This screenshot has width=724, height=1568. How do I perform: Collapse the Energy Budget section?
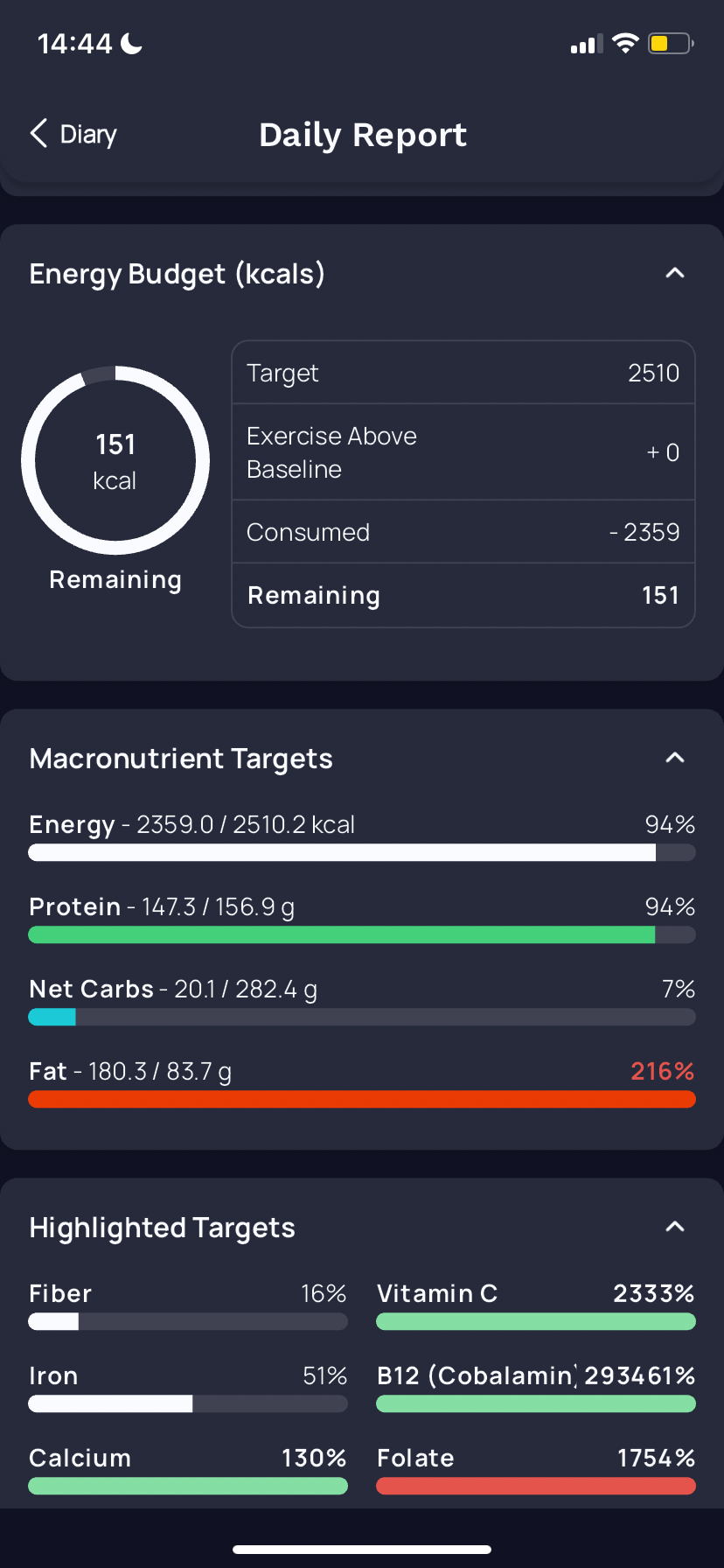point(674,273)
